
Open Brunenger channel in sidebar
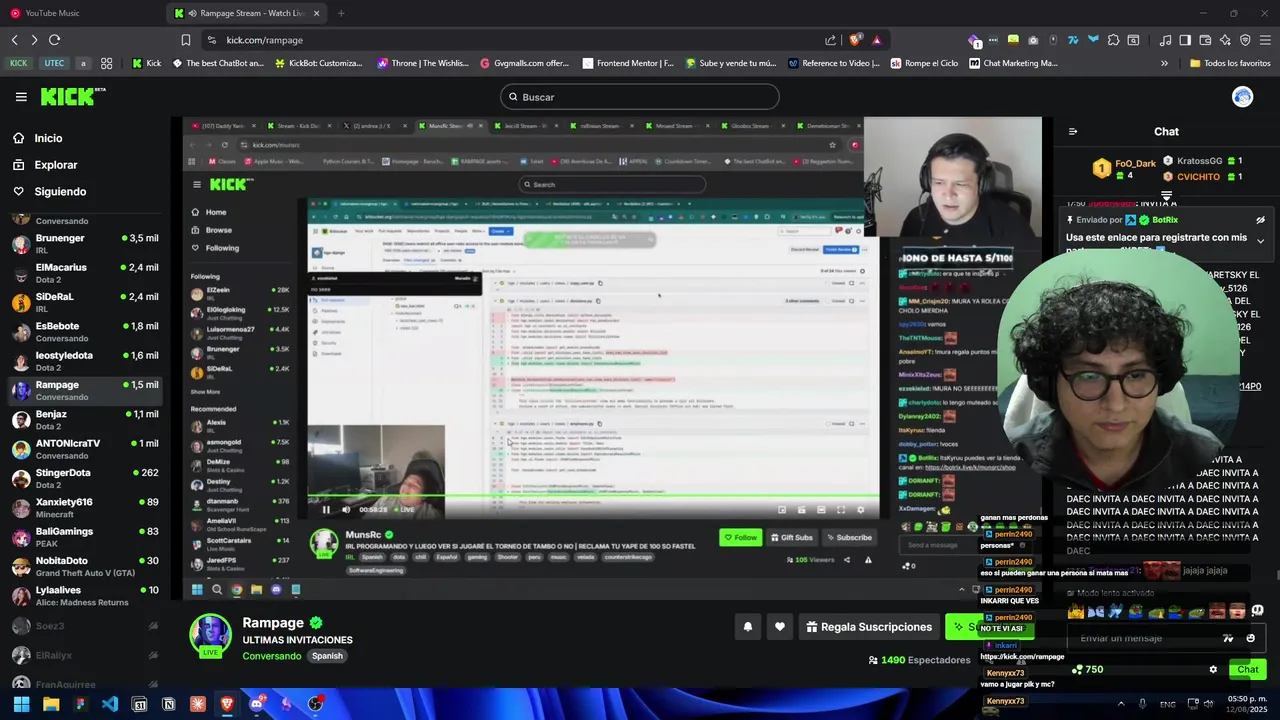tap(84, 244)
